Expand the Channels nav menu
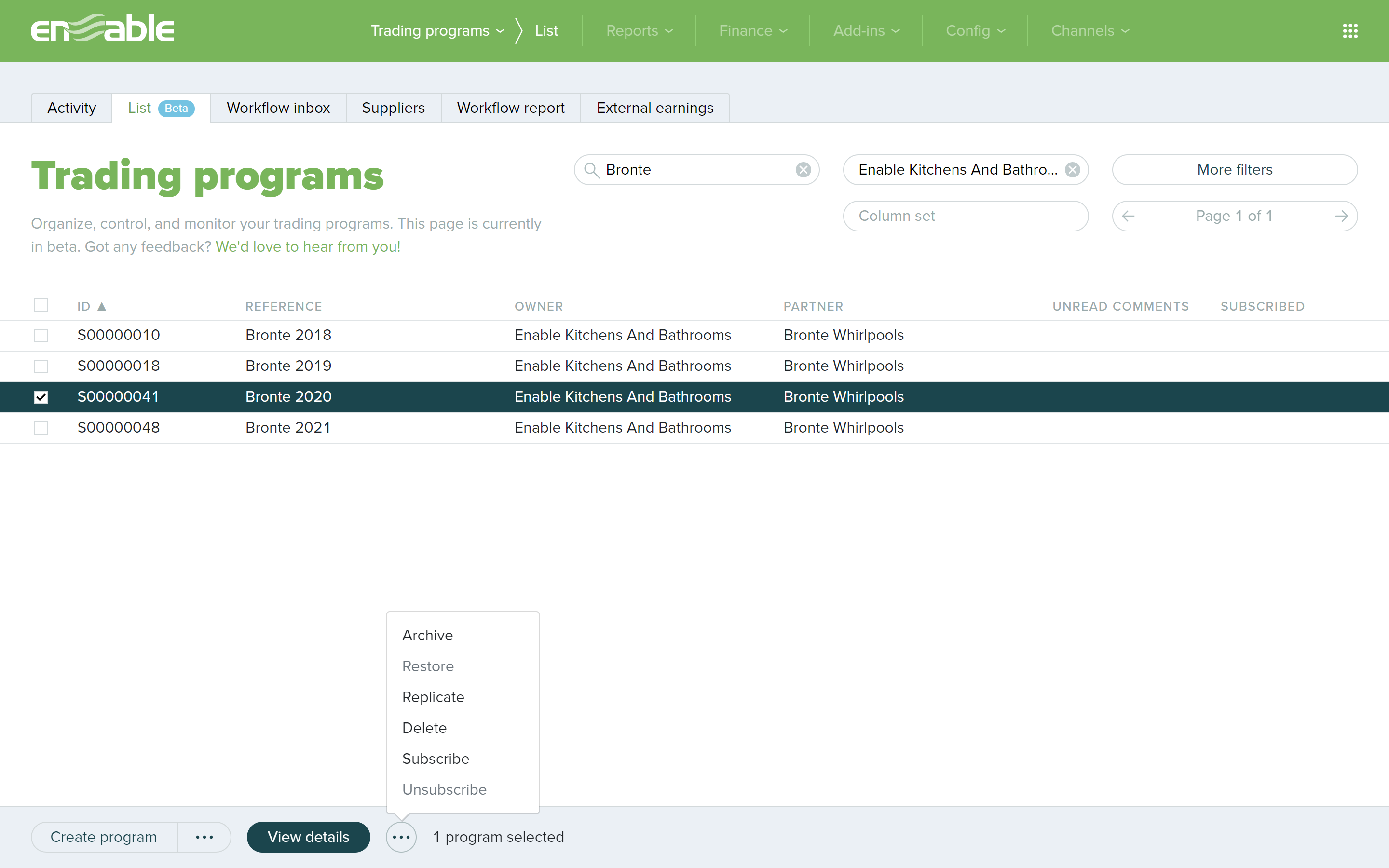 1090,31
